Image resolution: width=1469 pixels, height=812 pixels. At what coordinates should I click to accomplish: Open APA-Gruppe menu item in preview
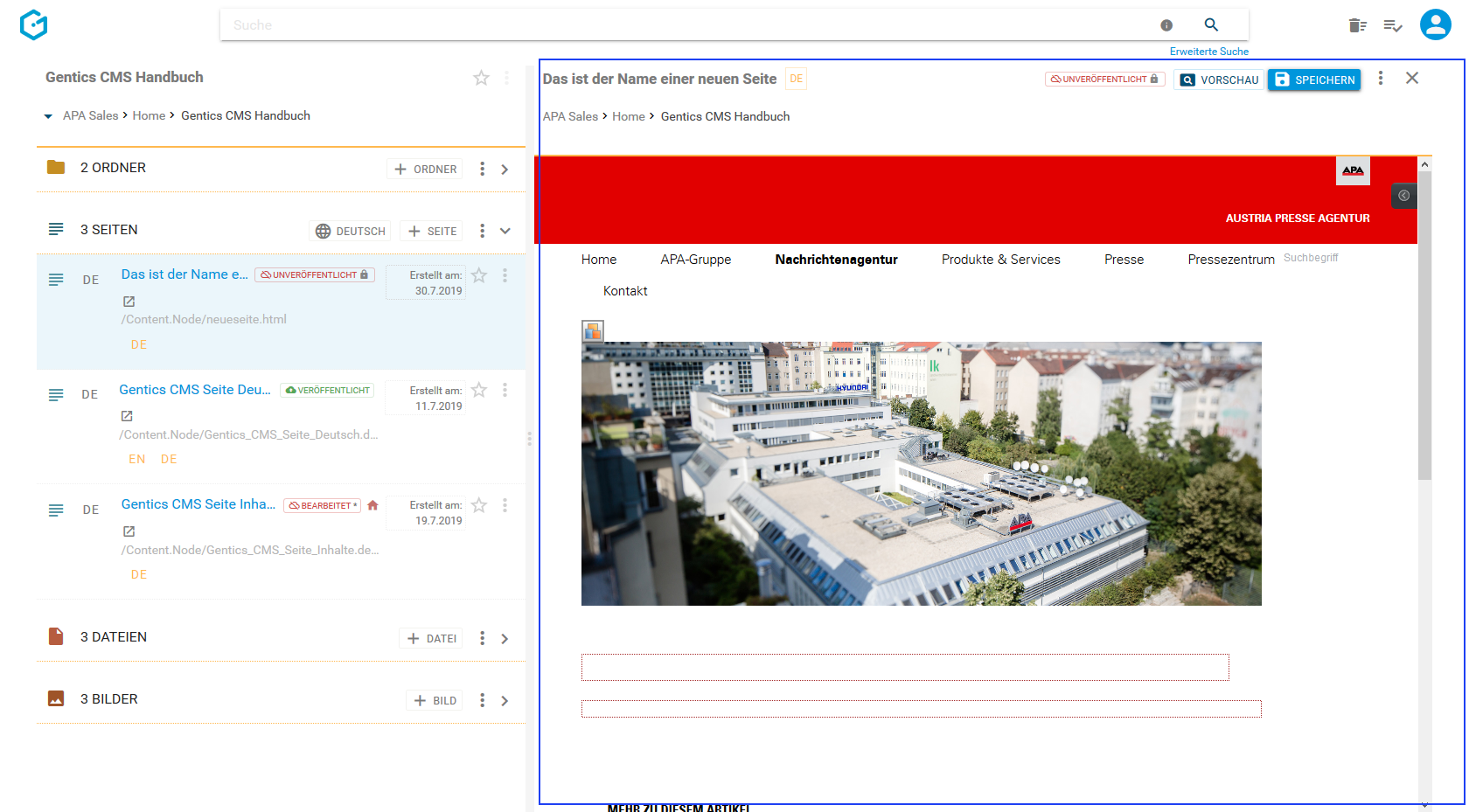click(696, 260)
